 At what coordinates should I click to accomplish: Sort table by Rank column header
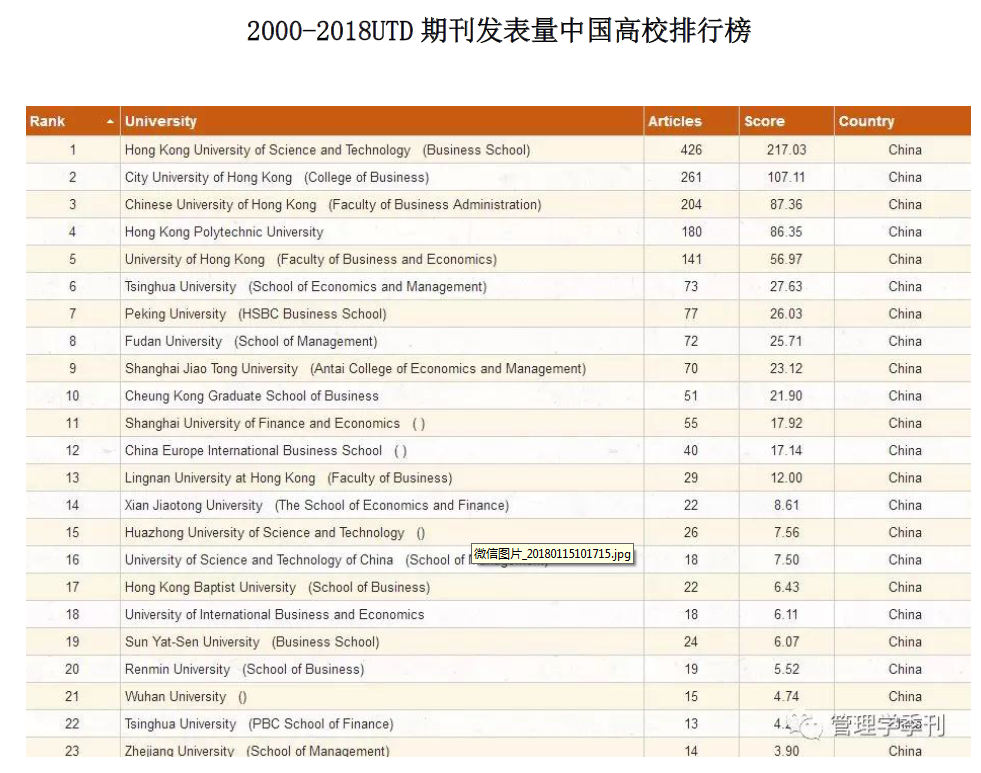[48, 122]
